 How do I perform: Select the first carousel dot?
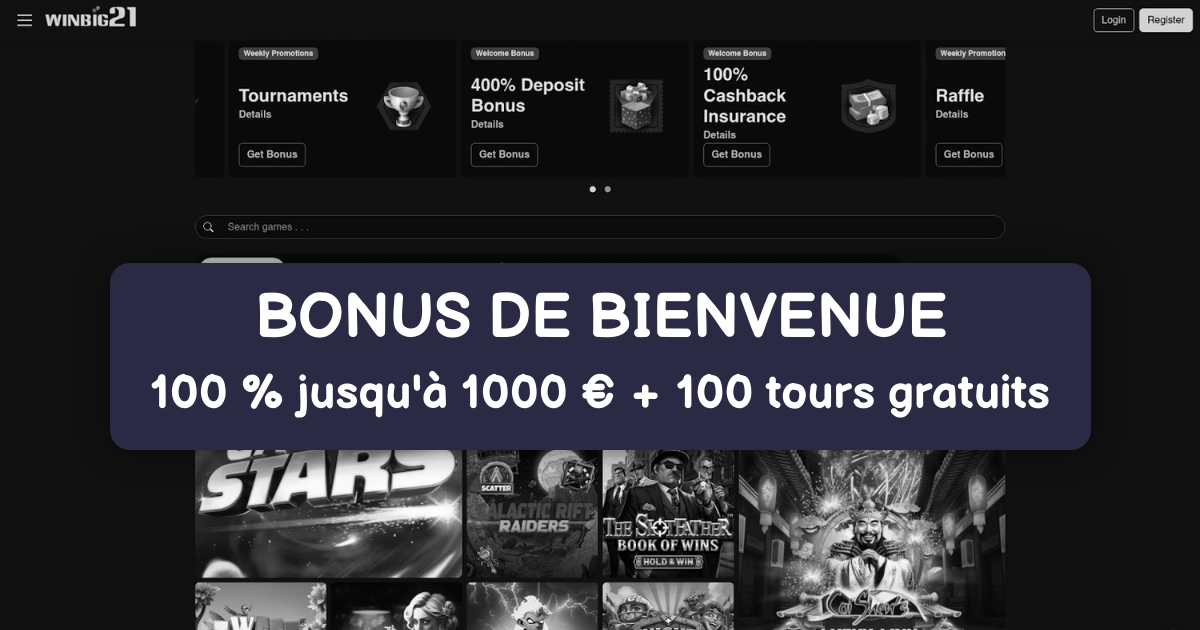pyautogui.click(x=593, y=189)
